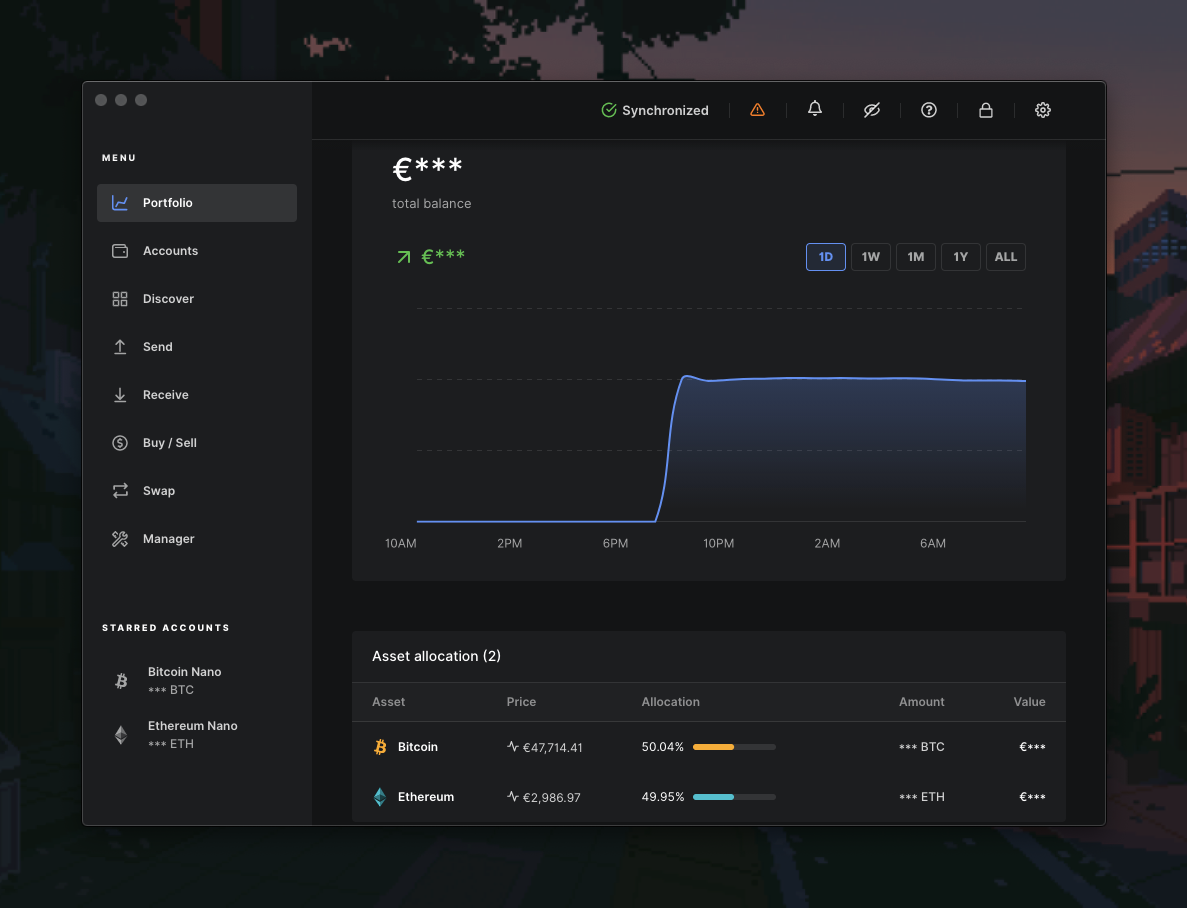Go to the Accounts section
The height and width of the screenshot is (908, 1187).
(x=170, y=251)
